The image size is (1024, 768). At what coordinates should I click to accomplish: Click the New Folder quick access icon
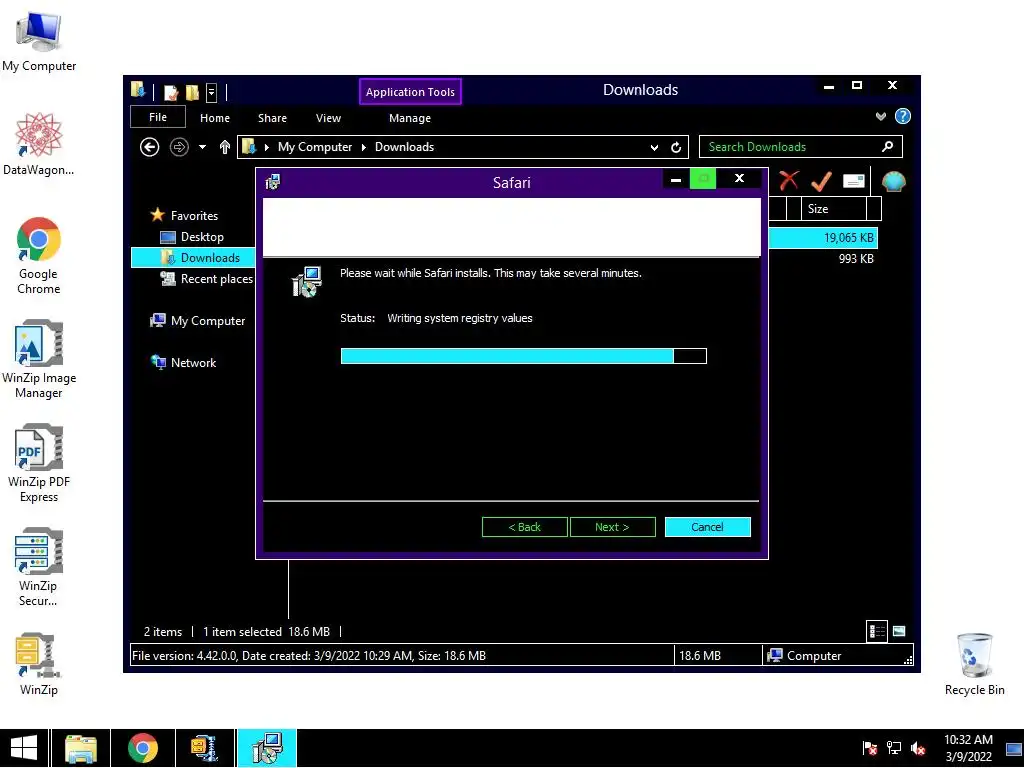(x=192, y=93)
